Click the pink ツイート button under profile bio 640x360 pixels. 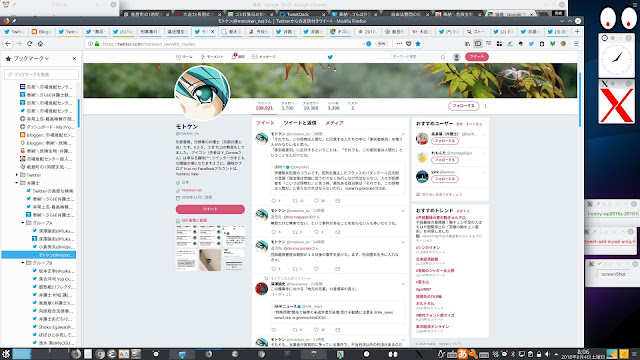[210, 209]
